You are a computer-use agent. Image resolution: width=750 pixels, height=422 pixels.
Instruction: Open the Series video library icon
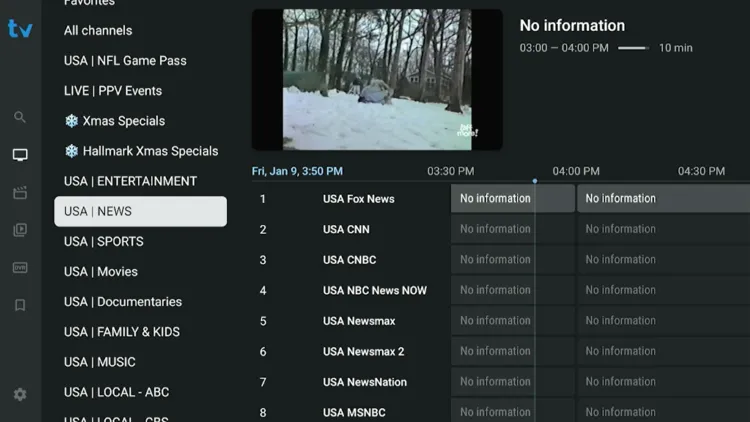pos(20,230)
